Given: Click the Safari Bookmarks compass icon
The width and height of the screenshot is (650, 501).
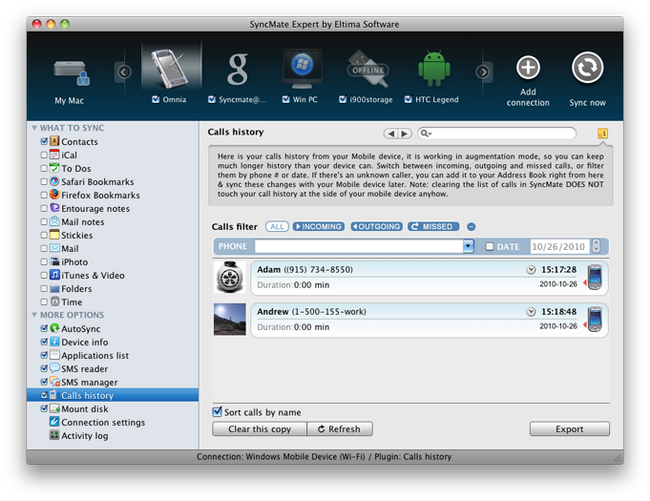Looking at the screenshot, I should coord(54,181).
